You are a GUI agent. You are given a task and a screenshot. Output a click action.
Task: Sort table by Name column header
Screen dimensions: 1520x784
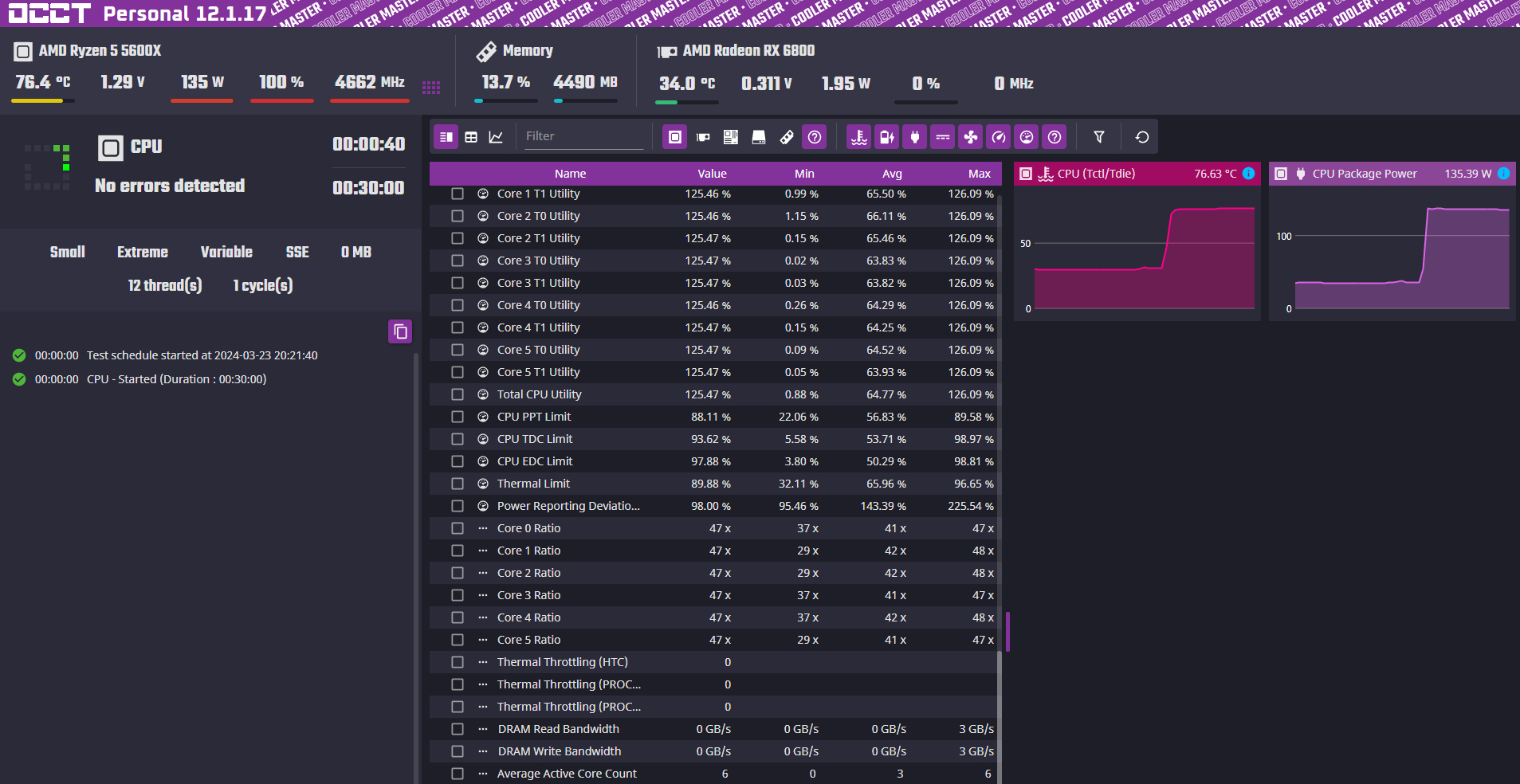click(x=571, y=174)
